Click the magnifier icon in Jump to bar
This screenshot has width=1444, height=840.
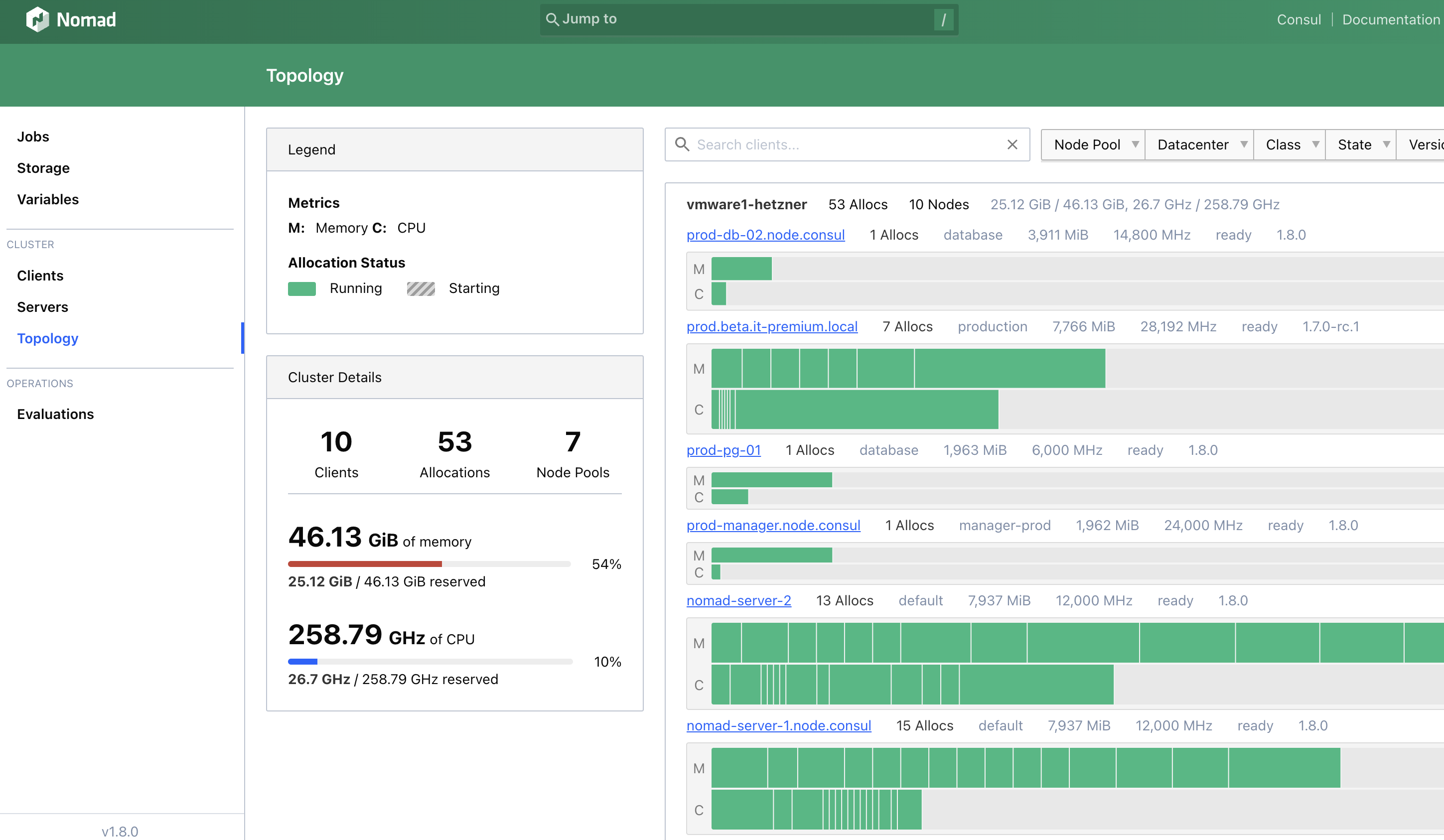(552, 19)
